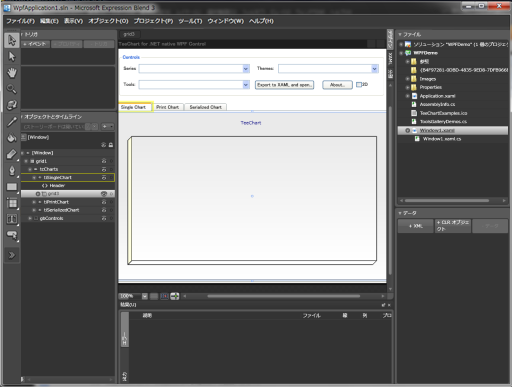The height and width of the screenshot is (387, 512).
Task: Select the Camera Orbit tool
Action: click(12, 105)
